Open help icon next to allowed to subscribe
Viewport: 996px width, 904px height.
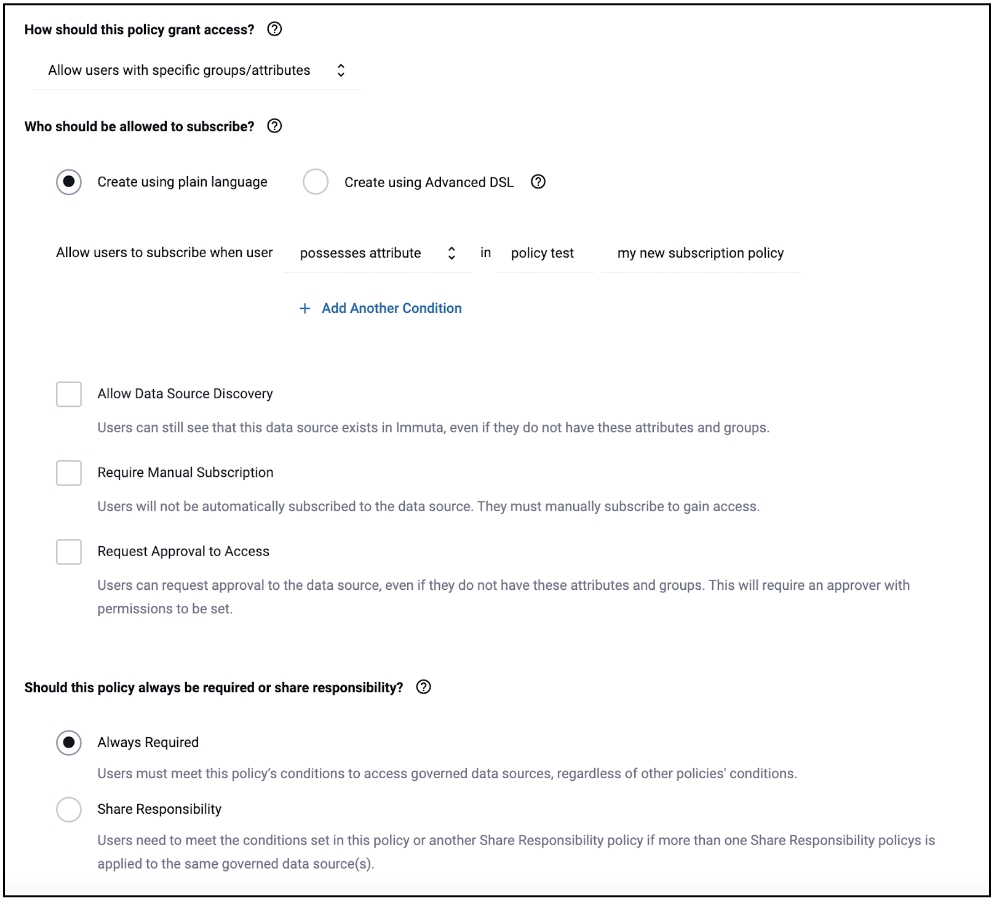275,127
